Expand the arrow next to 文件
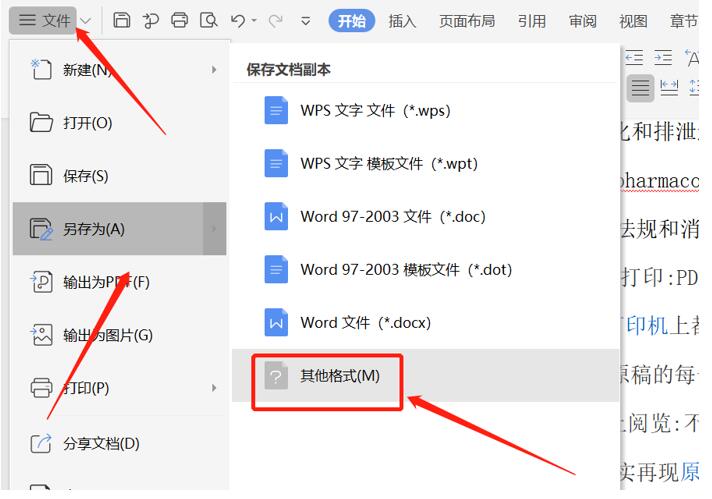This screenshot has width=712, height=499. (85, 21)
